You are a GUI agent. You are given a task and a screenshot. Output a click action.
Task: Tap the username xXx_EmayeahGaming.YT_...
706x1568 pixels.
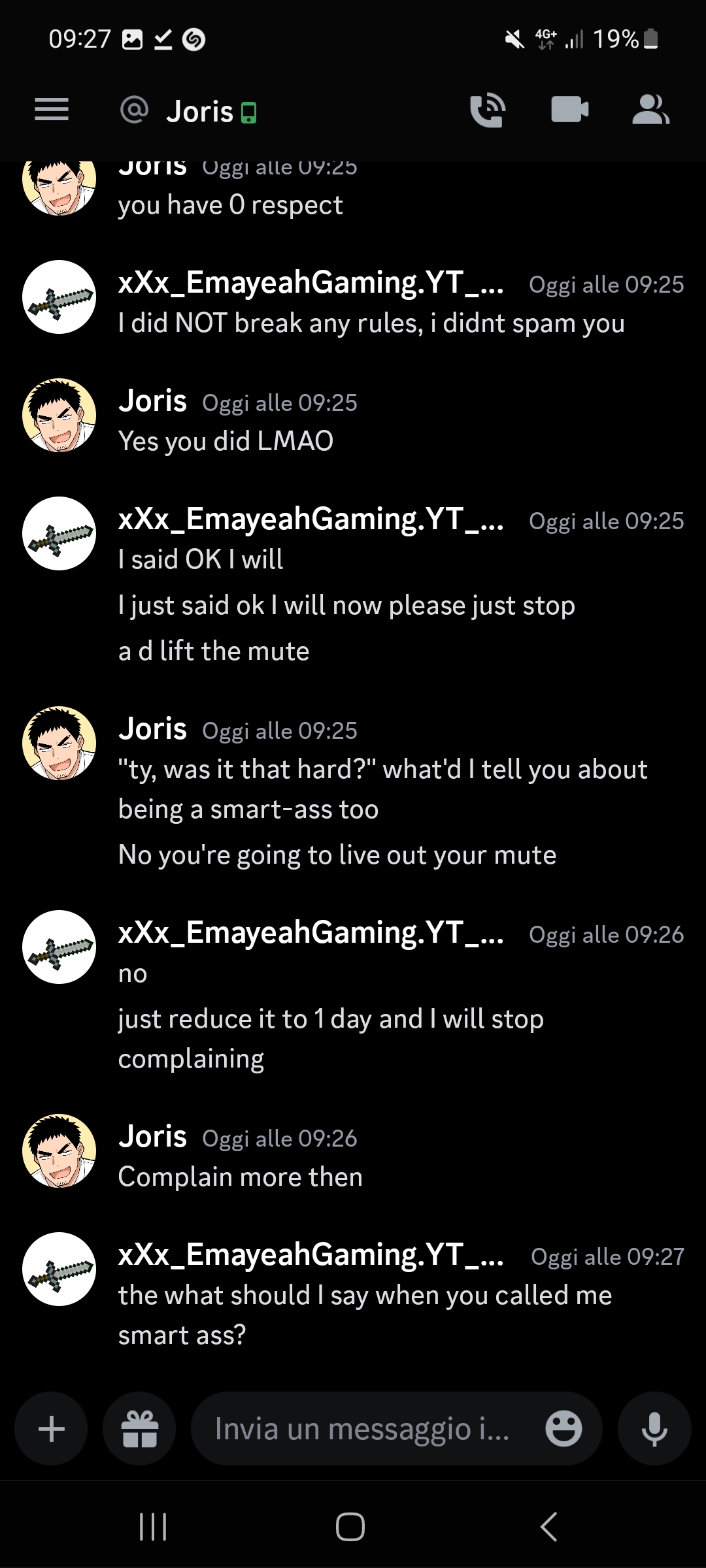coord(311,1255)
